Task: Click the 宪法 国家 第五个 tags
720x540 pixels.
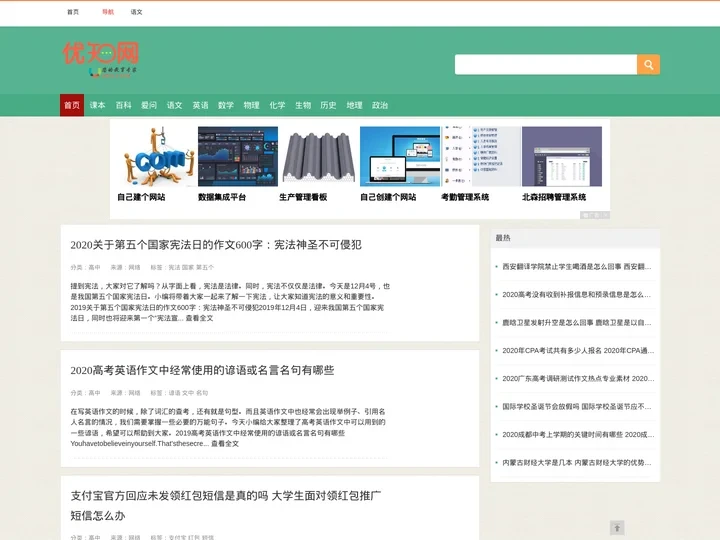Action: pyautogui.click(x=191, y=267)
